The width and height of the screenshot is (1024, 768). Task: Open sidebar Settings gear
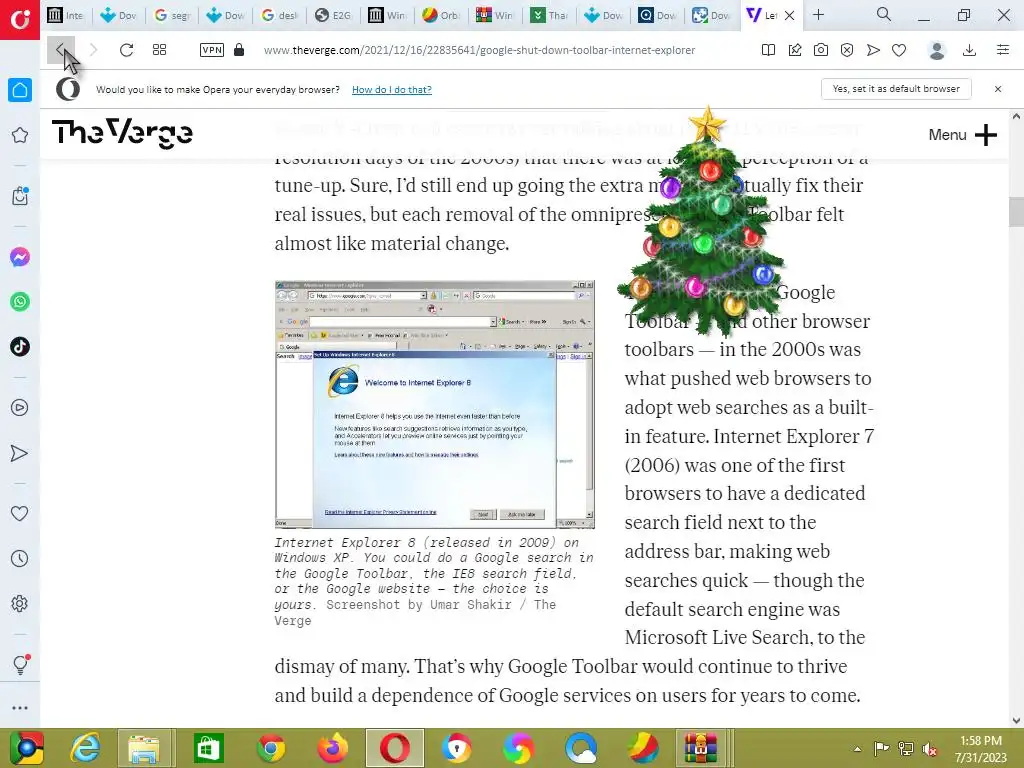click(20, 603)
